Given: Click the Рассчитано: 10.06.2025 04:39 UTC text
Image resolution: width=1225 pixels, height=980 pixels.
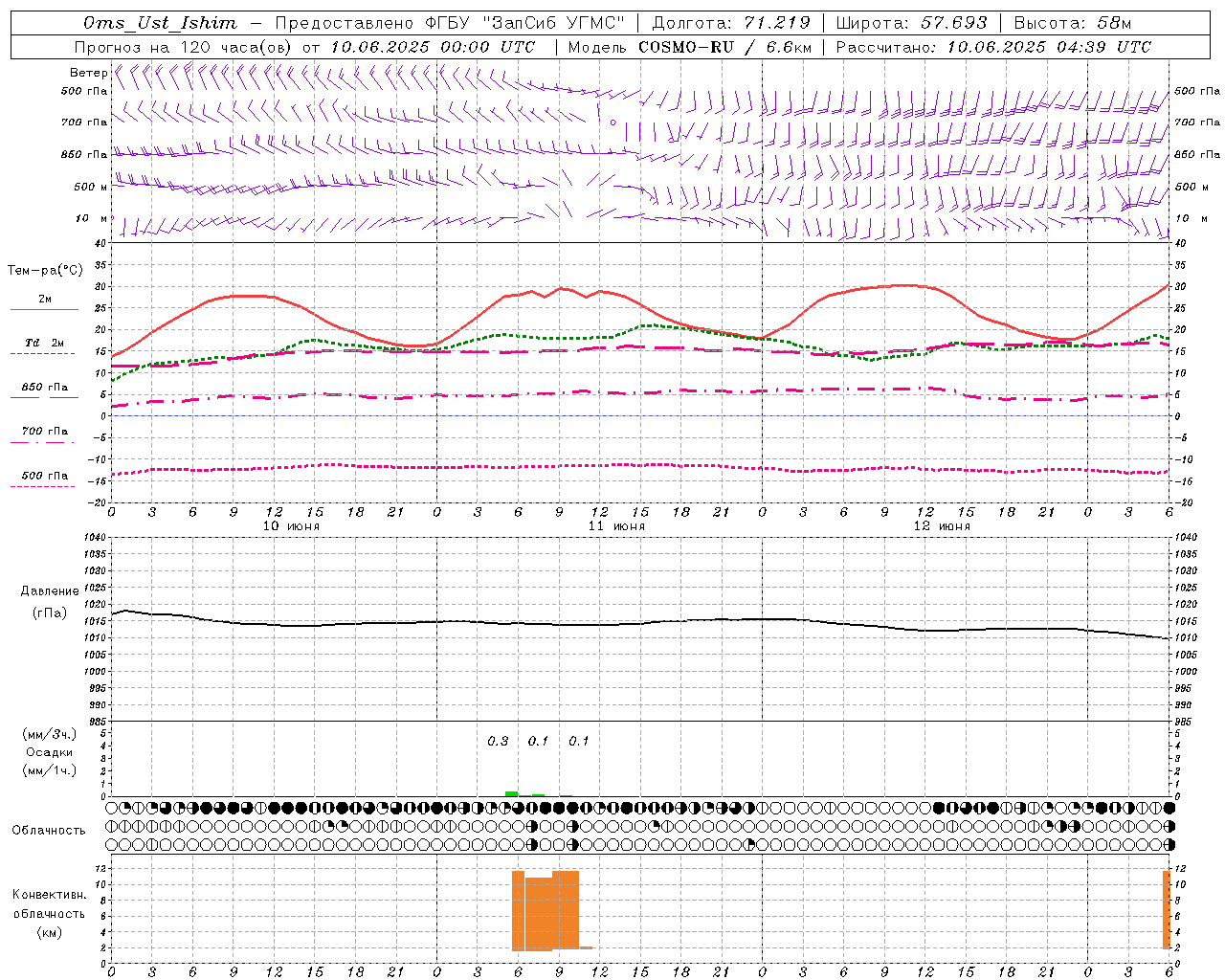Looking at the screenshot, I should pos(993,47).
